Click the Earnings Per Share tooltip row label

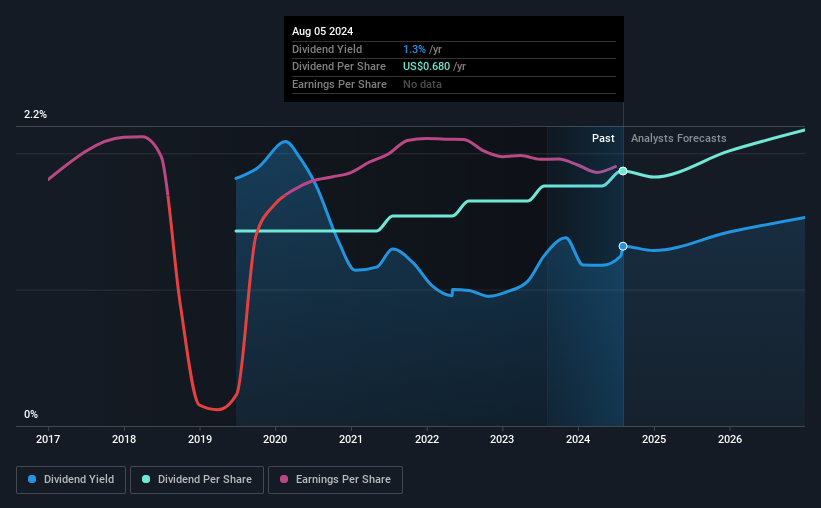pos(339,84)
